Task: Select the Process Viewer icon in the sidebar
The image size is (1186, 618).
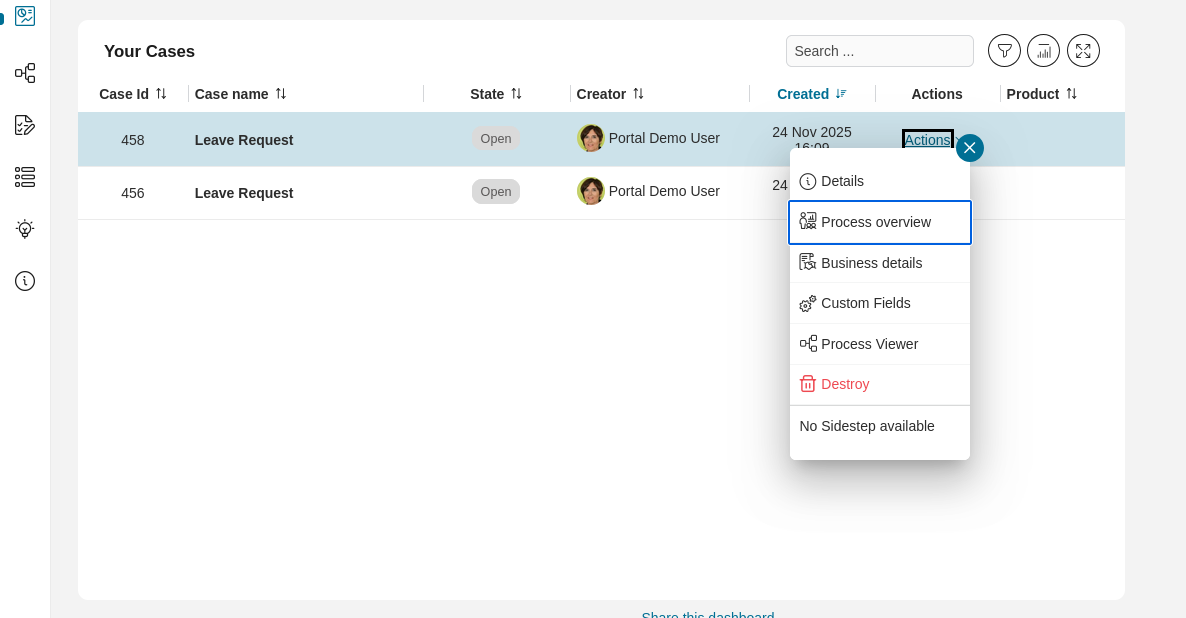Action: click(x=24, y=73)
